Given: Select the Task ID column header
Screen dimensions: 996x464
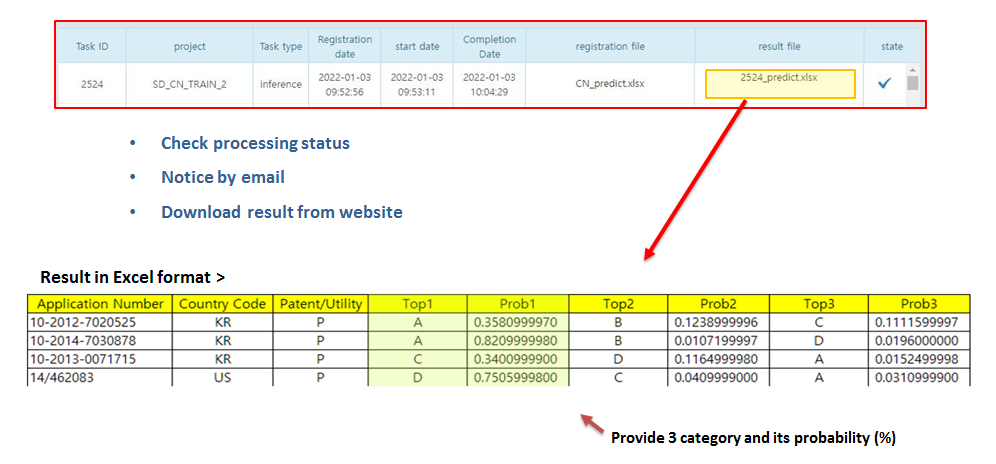Looking at the screenshot, I should point(92,46).
